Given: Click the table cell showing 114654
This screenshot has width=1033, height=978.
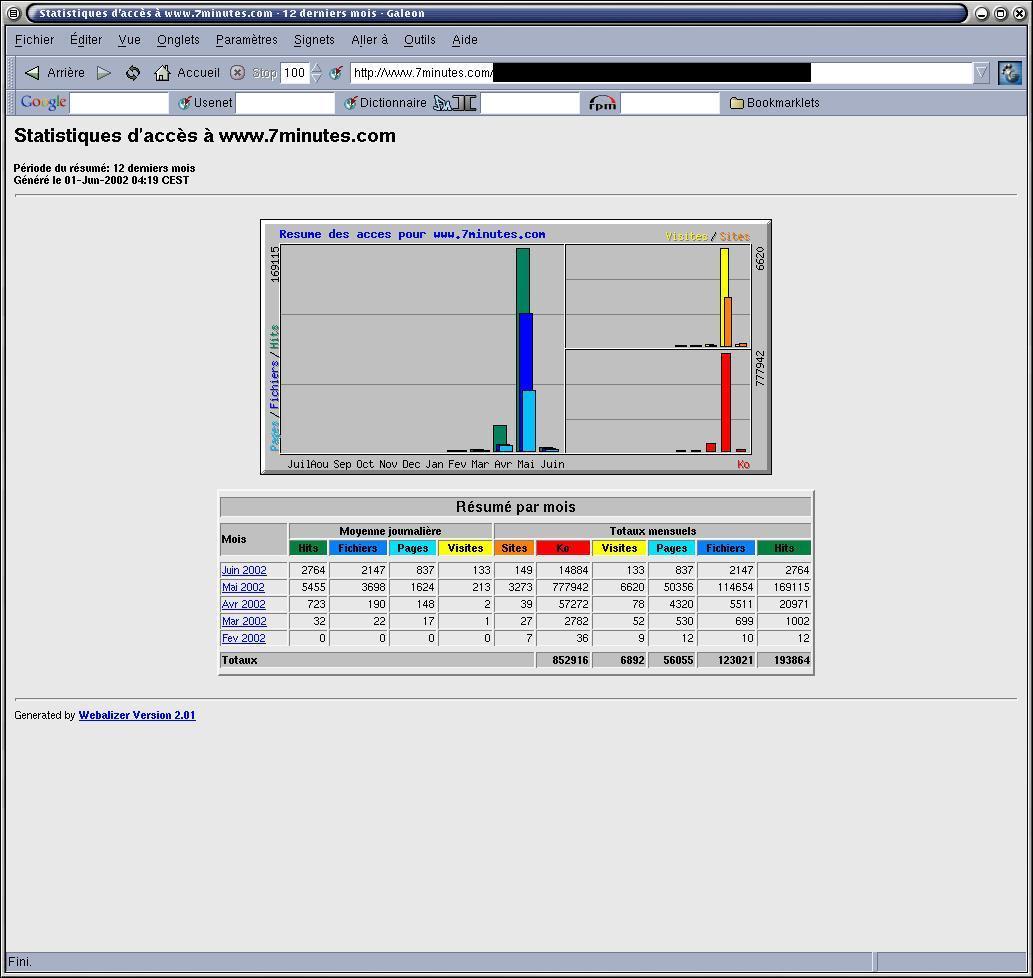Looking at the screenshot, I should pos(726,587).
